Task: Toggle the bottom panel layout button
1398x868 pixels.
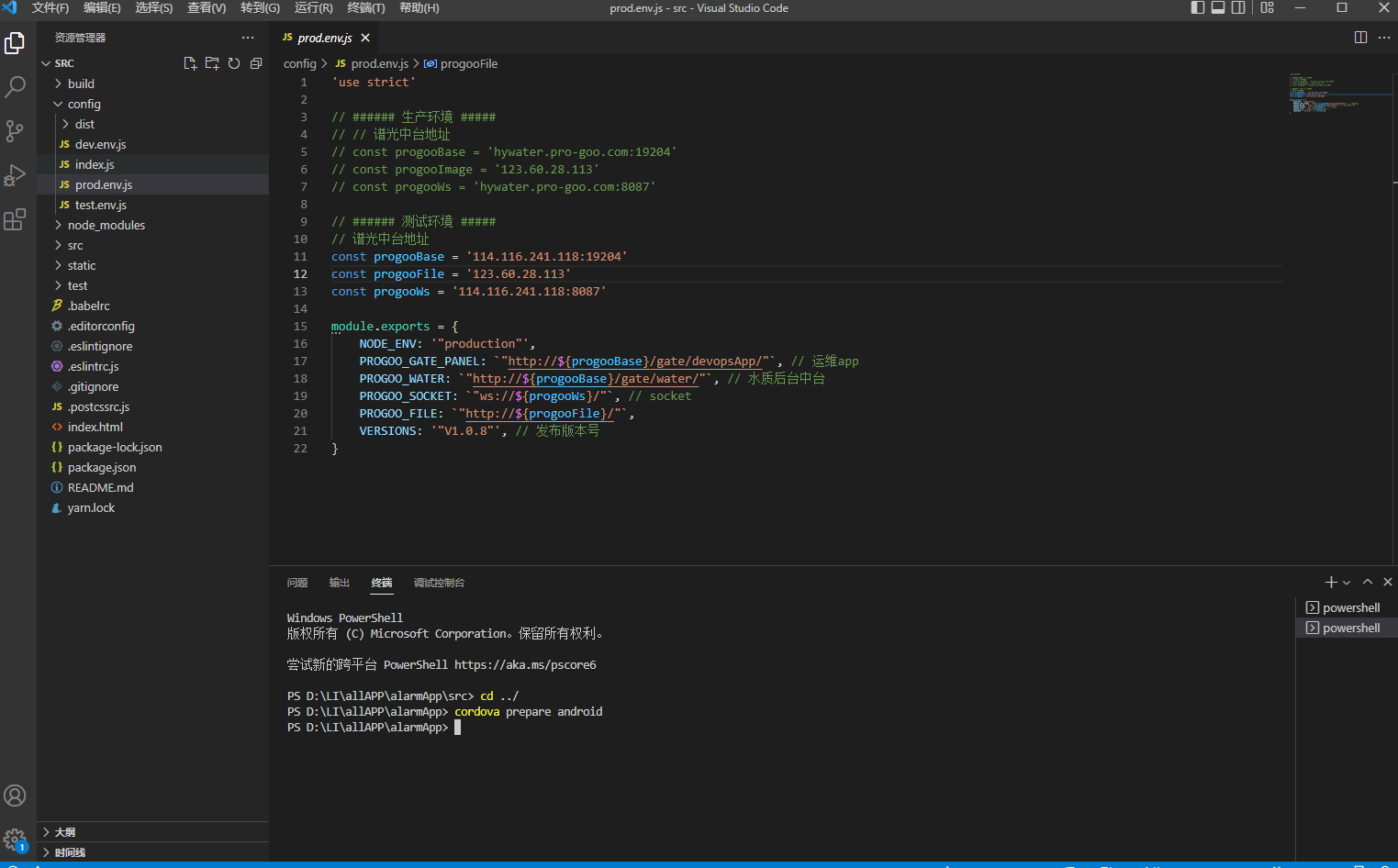Action: pos(1218,8)
